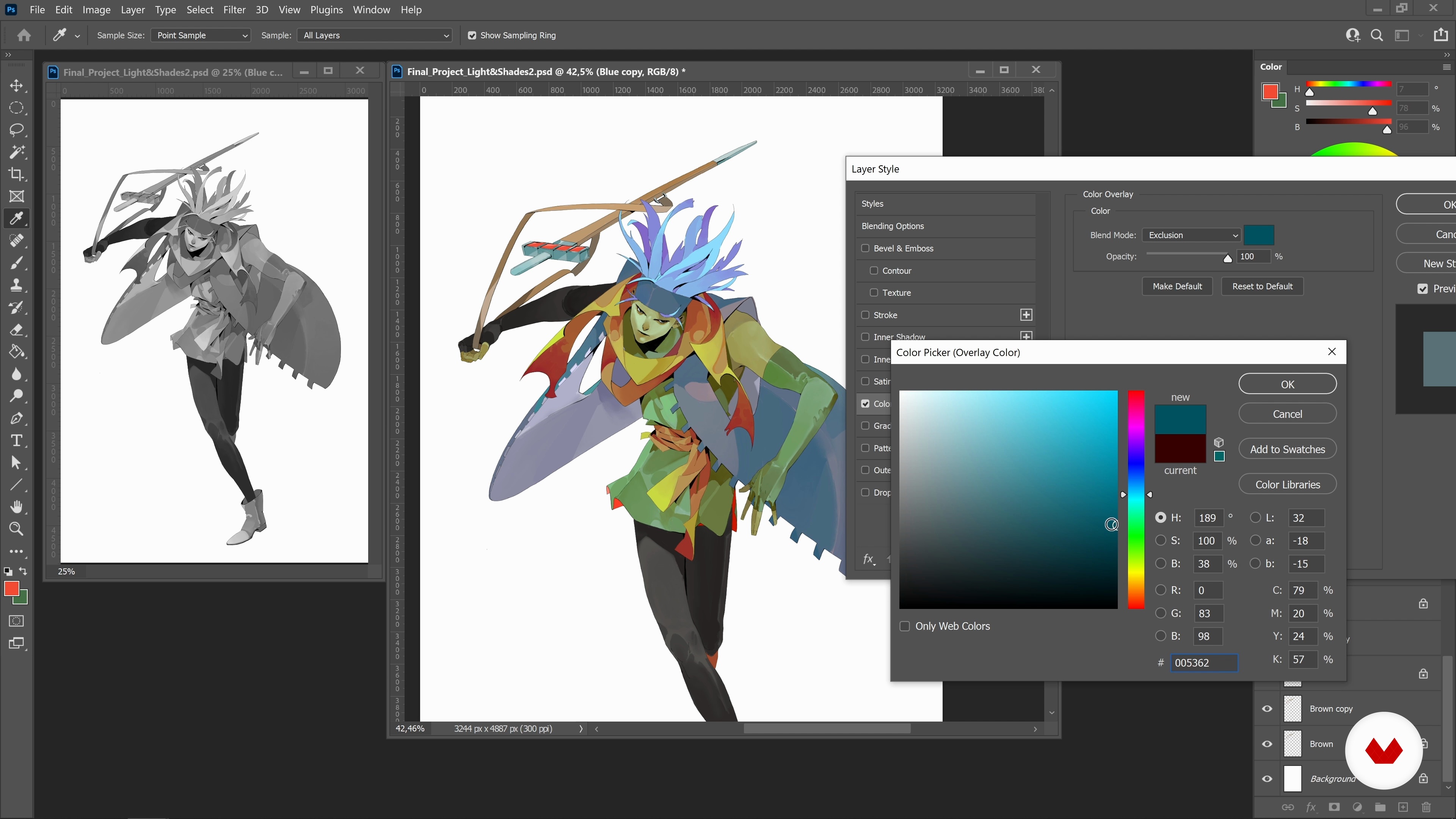Screen dimensions: 1456x819
Task: Enable the Bevel & Emboss checkbox
Action: point(865,248)
